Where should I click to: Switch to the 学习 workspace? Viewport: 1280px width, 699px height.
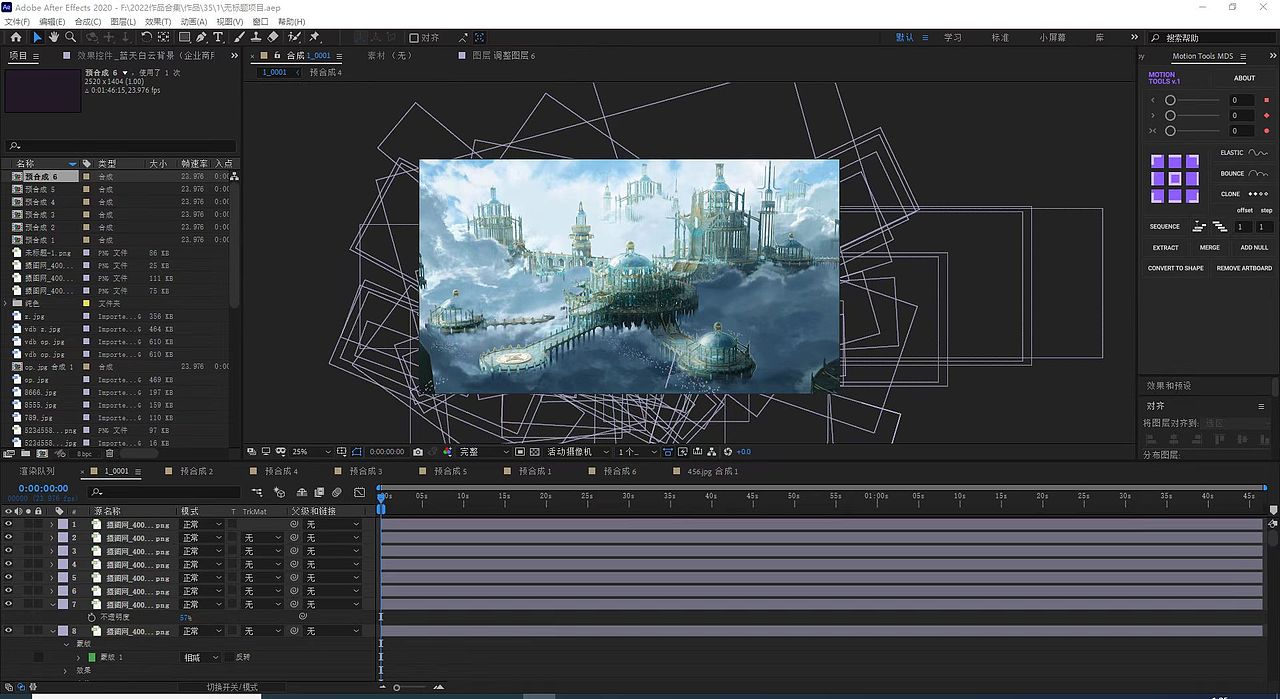tap(952, 37)
